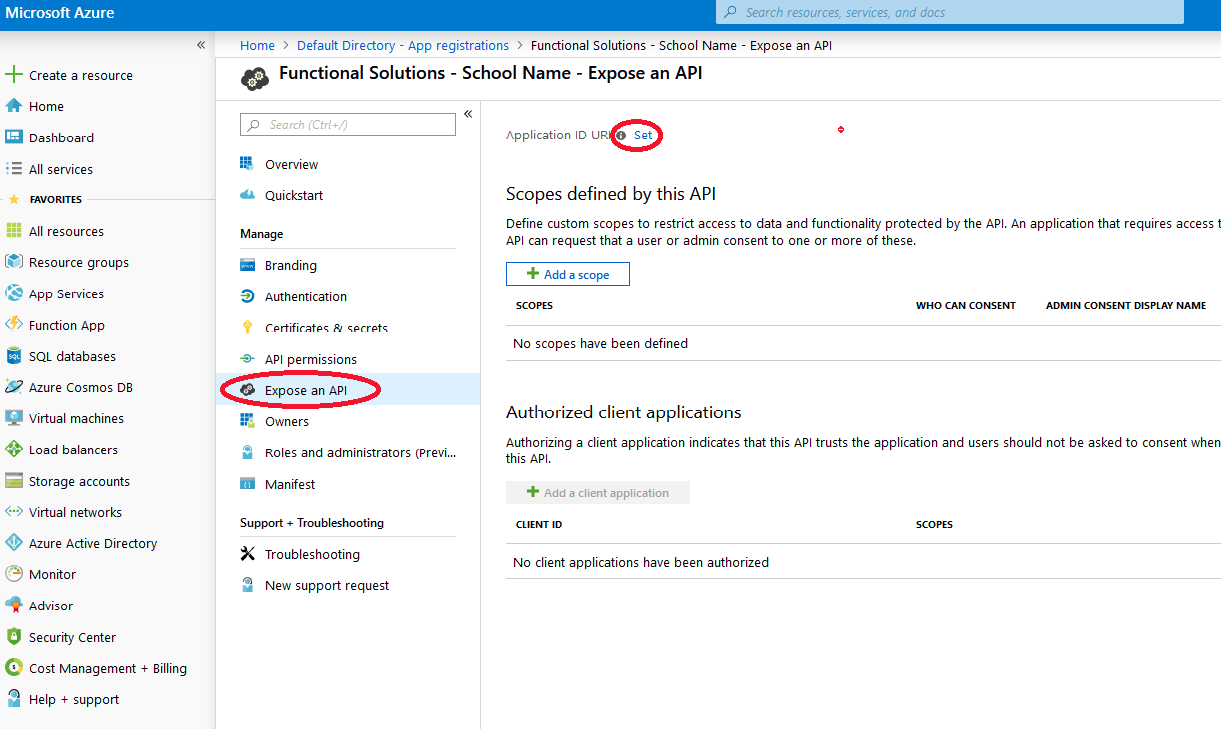Click the SQL databases icon

[14, 356]
